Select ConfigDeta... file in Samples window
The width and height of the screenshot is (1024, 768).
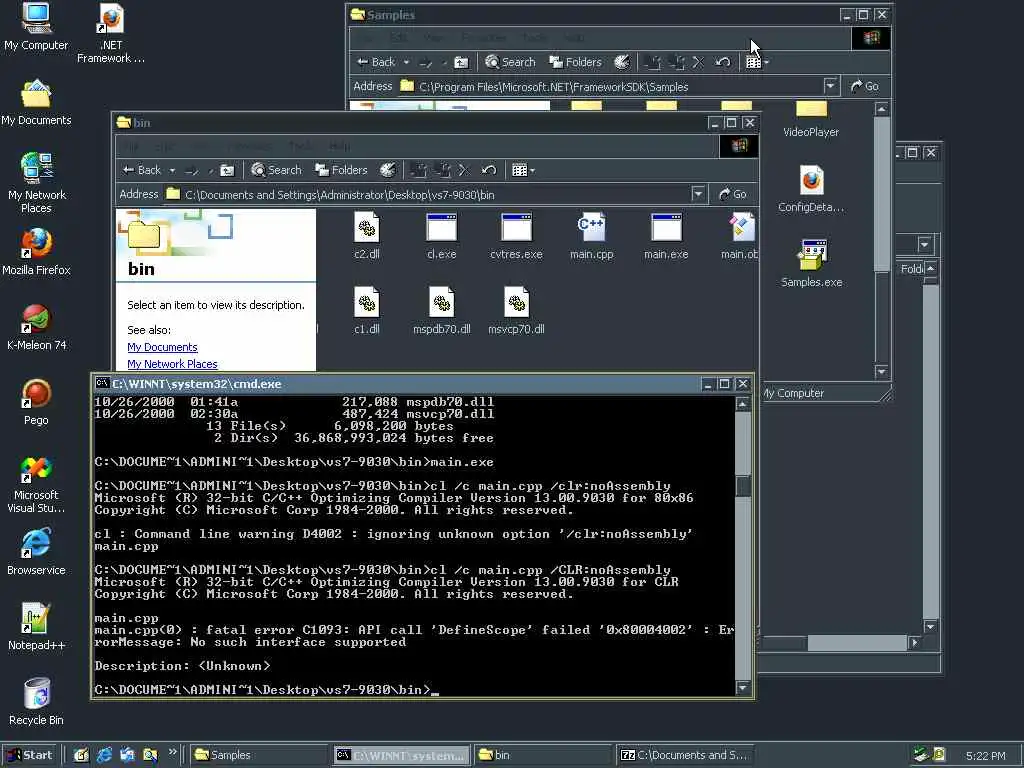click(x=811, y=189)
